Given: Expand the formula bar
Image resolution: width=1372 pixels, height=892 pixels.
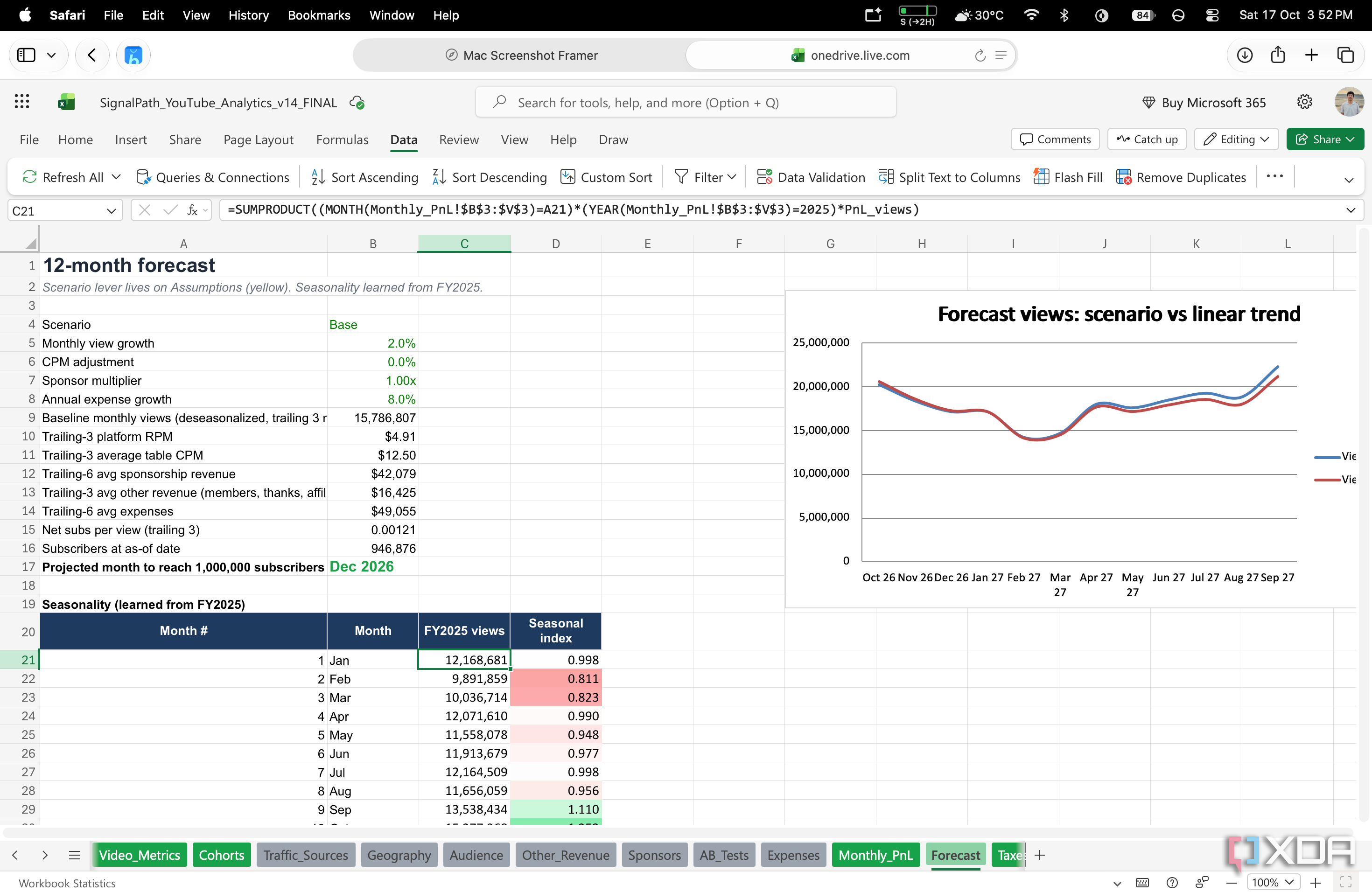Looking at the screenshot, I should [1351, 210].
